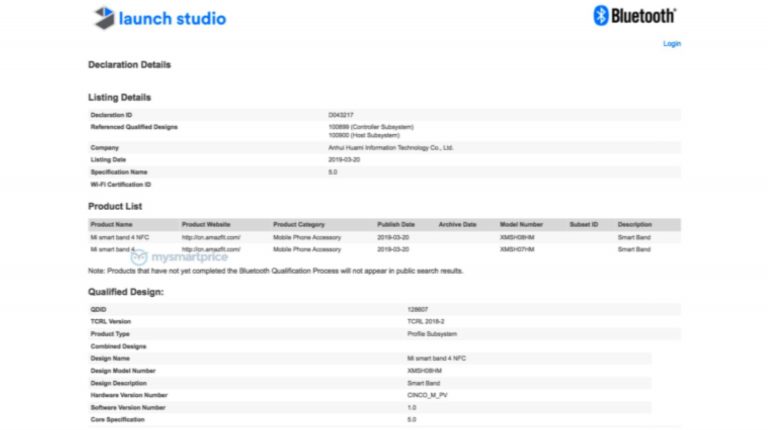
Task: Open the Login link
Action: click(x=671, y=44)
